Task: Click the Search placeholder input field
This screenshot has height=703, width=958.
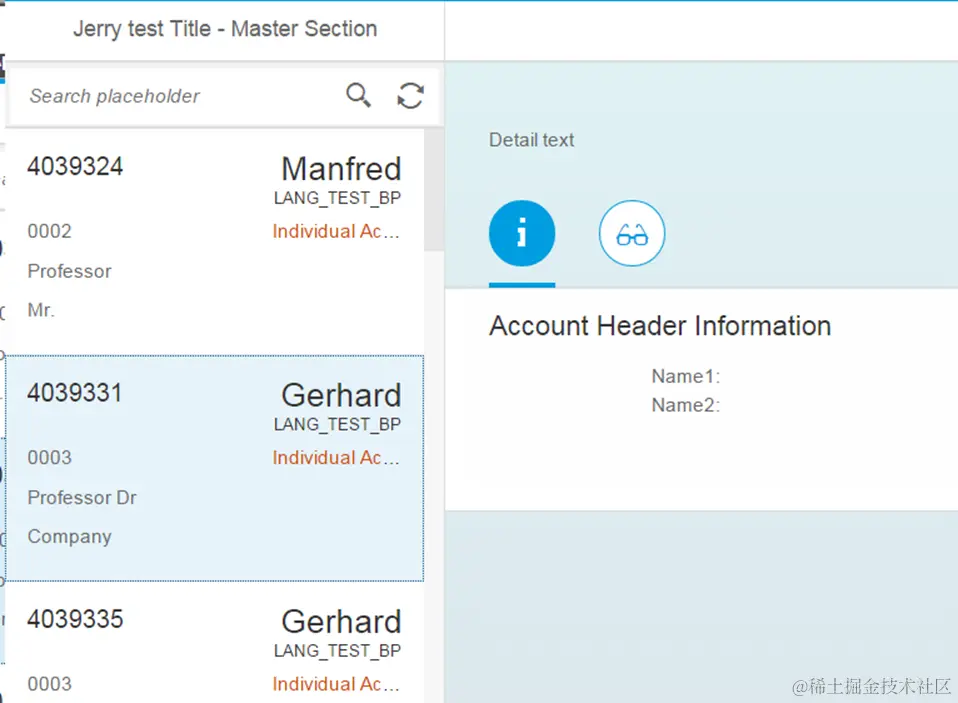Action: (180, 96)
